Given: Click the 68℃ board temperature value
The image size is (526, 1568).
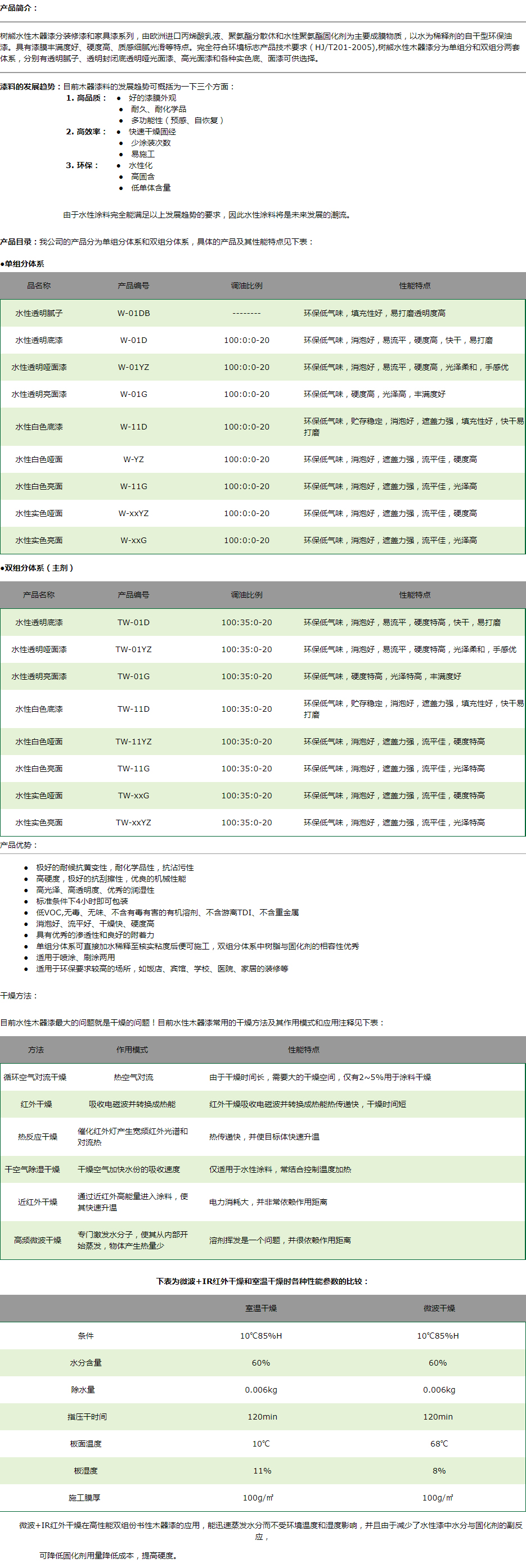Looking at the screenshot, I should click(439, 1444).
